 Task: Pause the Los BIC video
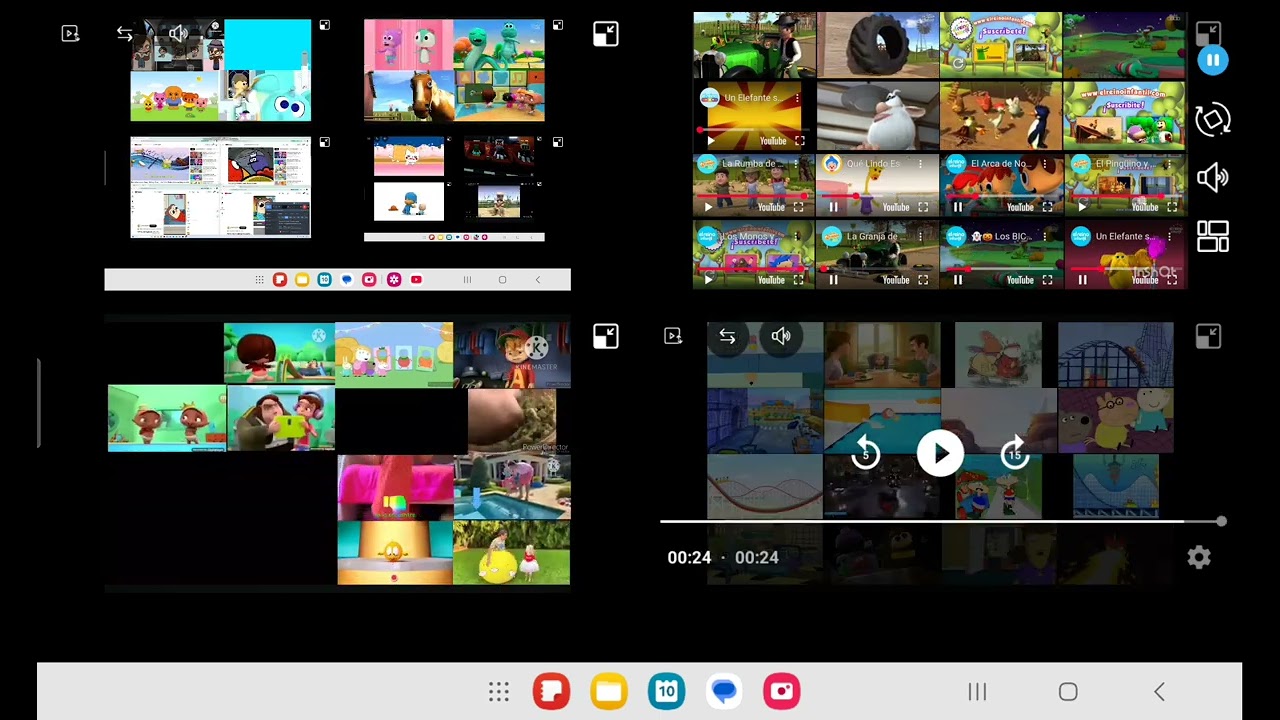[957, 280]
